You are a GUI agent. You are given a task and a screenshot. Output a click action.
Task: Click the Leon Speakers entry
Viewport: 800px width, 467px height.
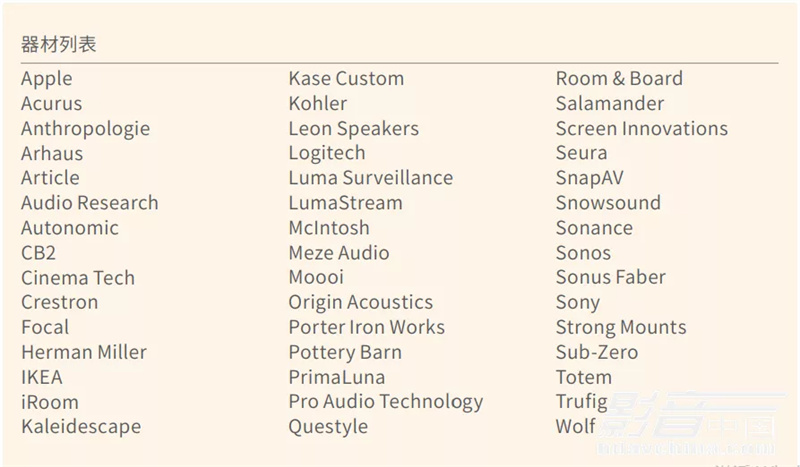pos(354,129)
